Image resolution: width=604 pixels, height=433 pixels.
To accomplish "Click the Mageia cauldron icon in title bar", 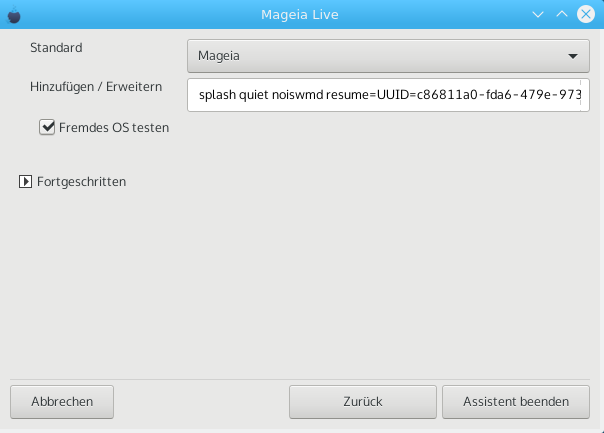I will point(14,15).
